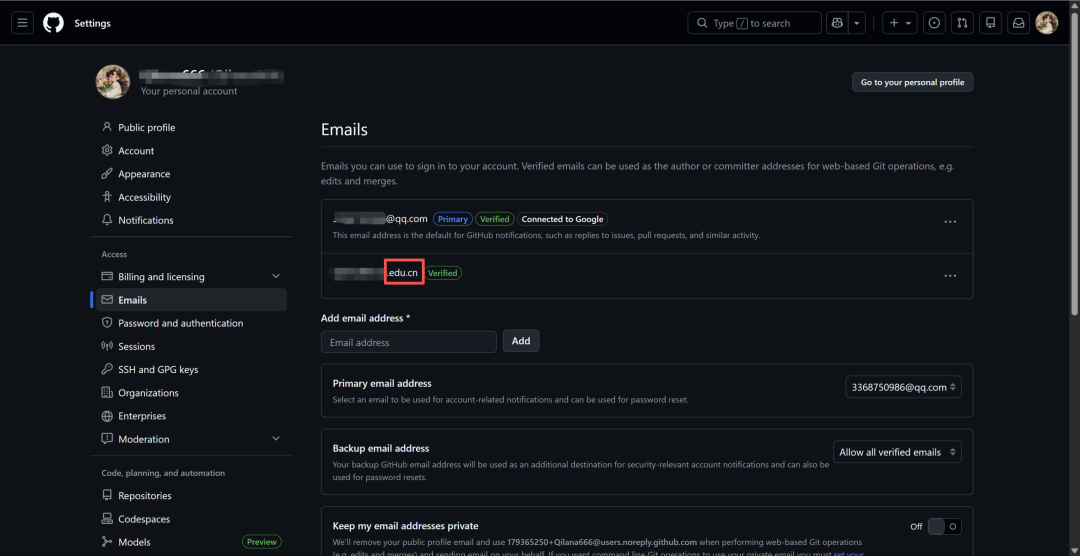1080x556 pixels.
Task: Open the create new plus menu
Action: coord(900,23)
